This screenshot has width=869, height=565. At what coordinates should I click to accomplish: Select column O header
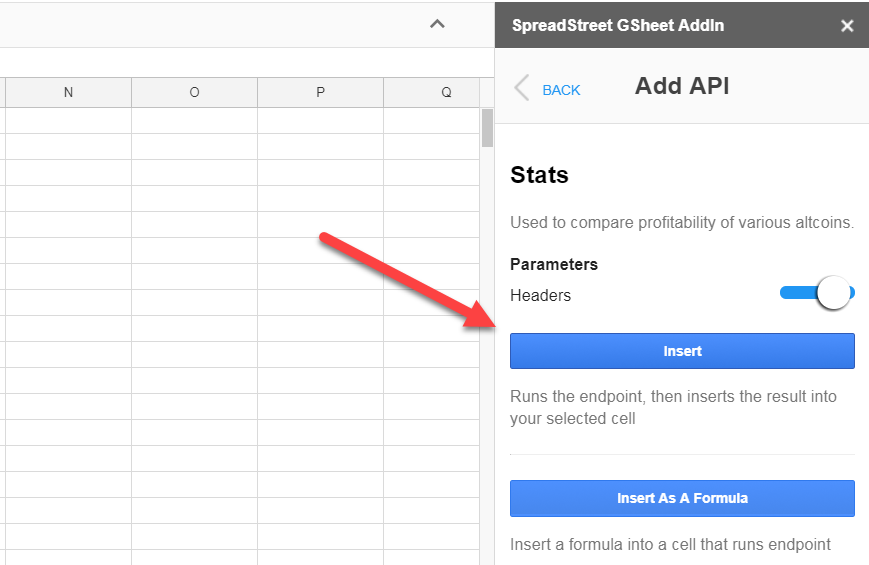tap(194, 93)
